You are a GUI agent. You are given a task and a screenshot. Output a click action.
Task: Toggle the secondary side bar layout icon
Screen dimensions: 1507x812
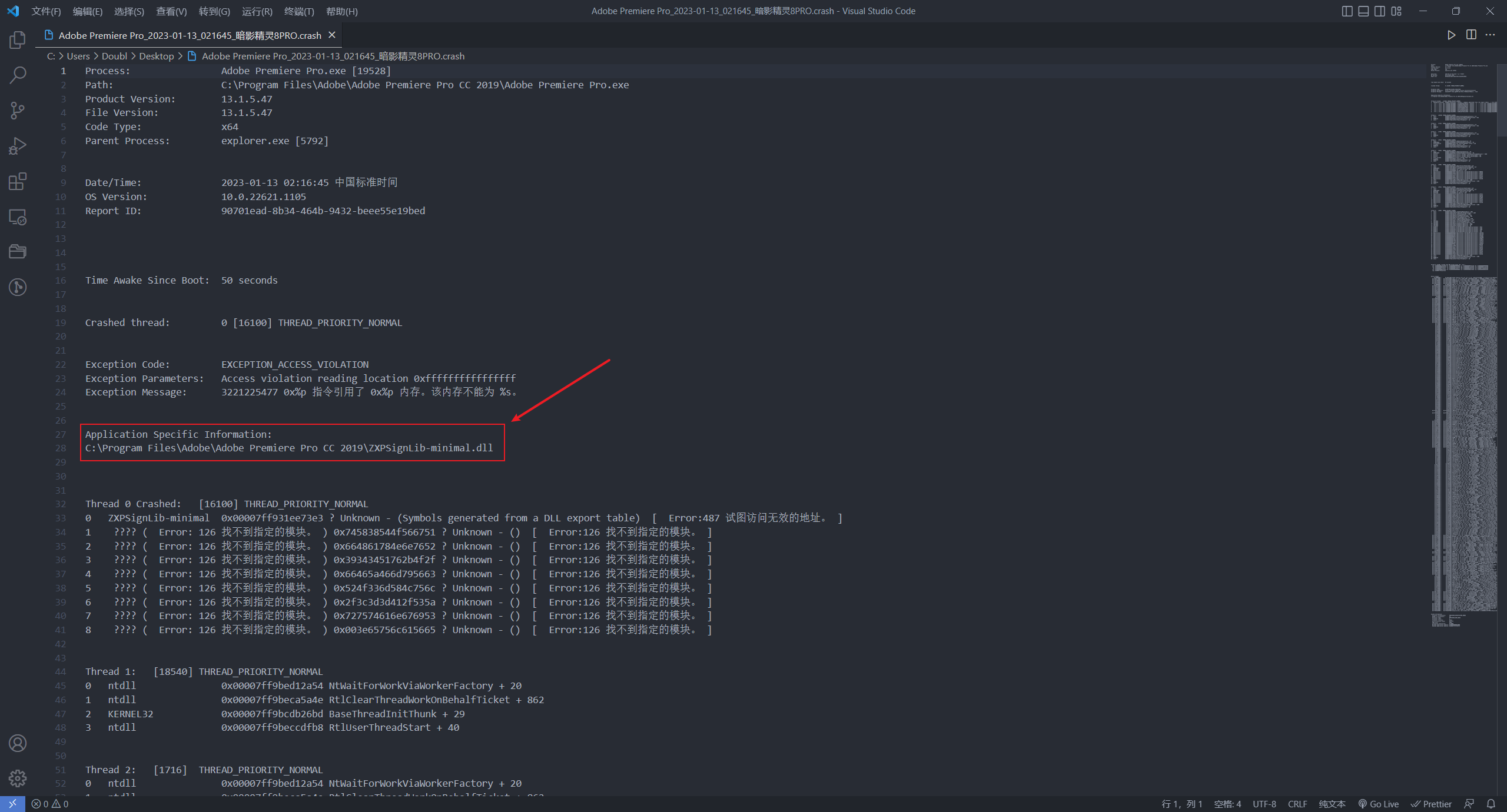[x=1380, y=11]
